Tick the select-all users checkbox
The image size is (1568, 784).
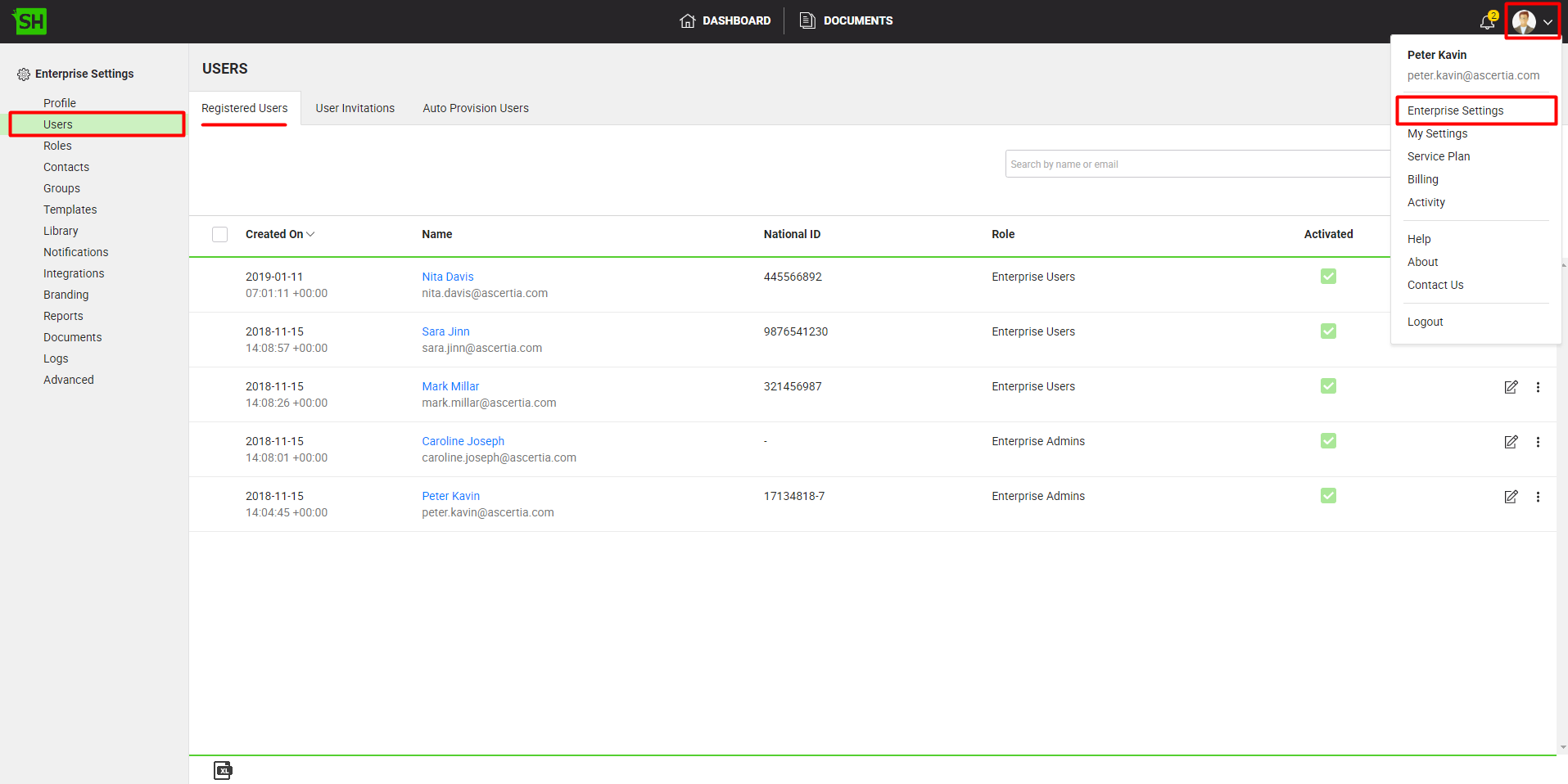click(219, 235)
